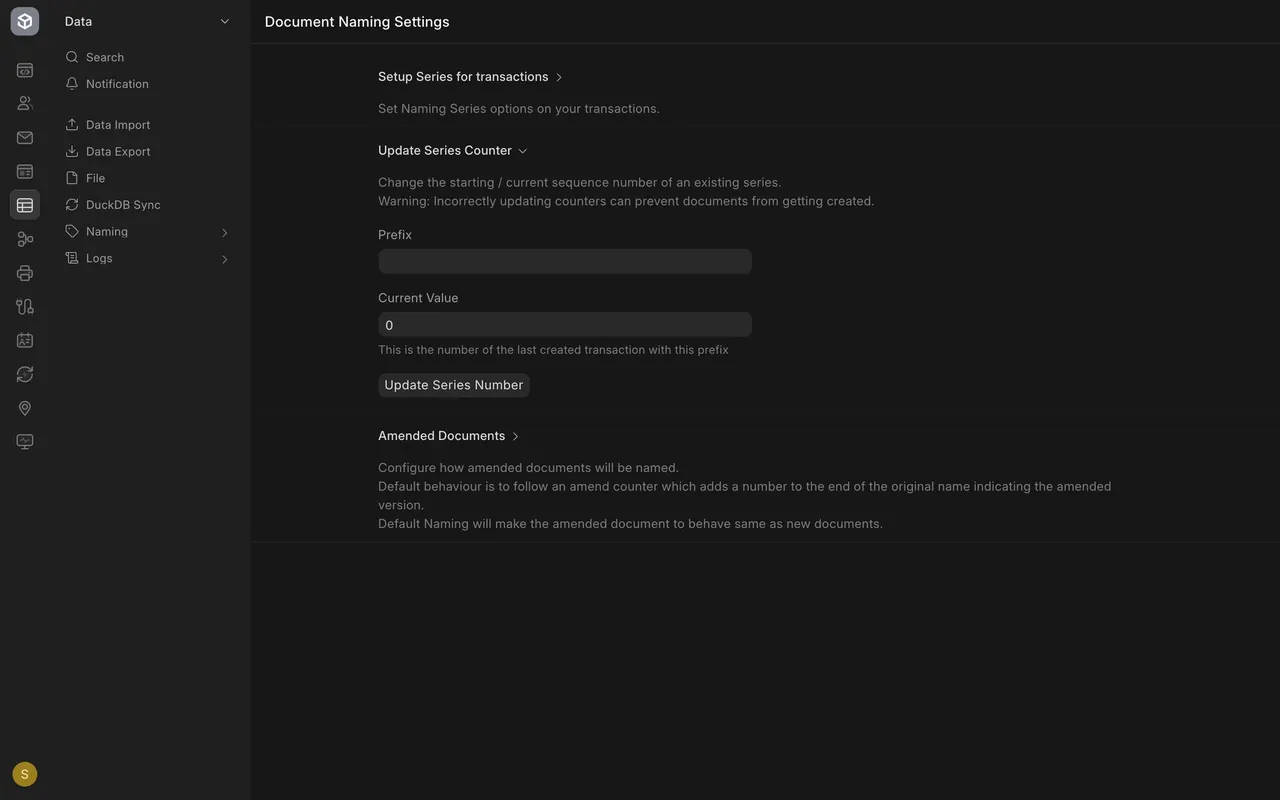Select the Data table icon in sidebar
The height and width of the screenshot is (800, 1280).
coord(25,205)
